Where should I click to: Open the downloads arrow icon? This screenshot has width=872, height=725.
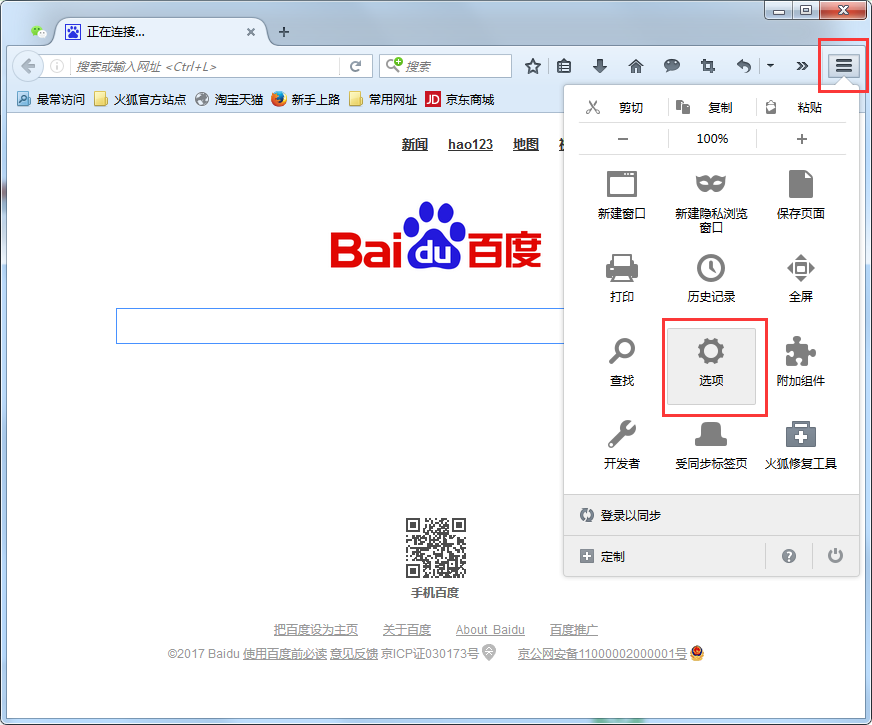(x=600, y=66)
